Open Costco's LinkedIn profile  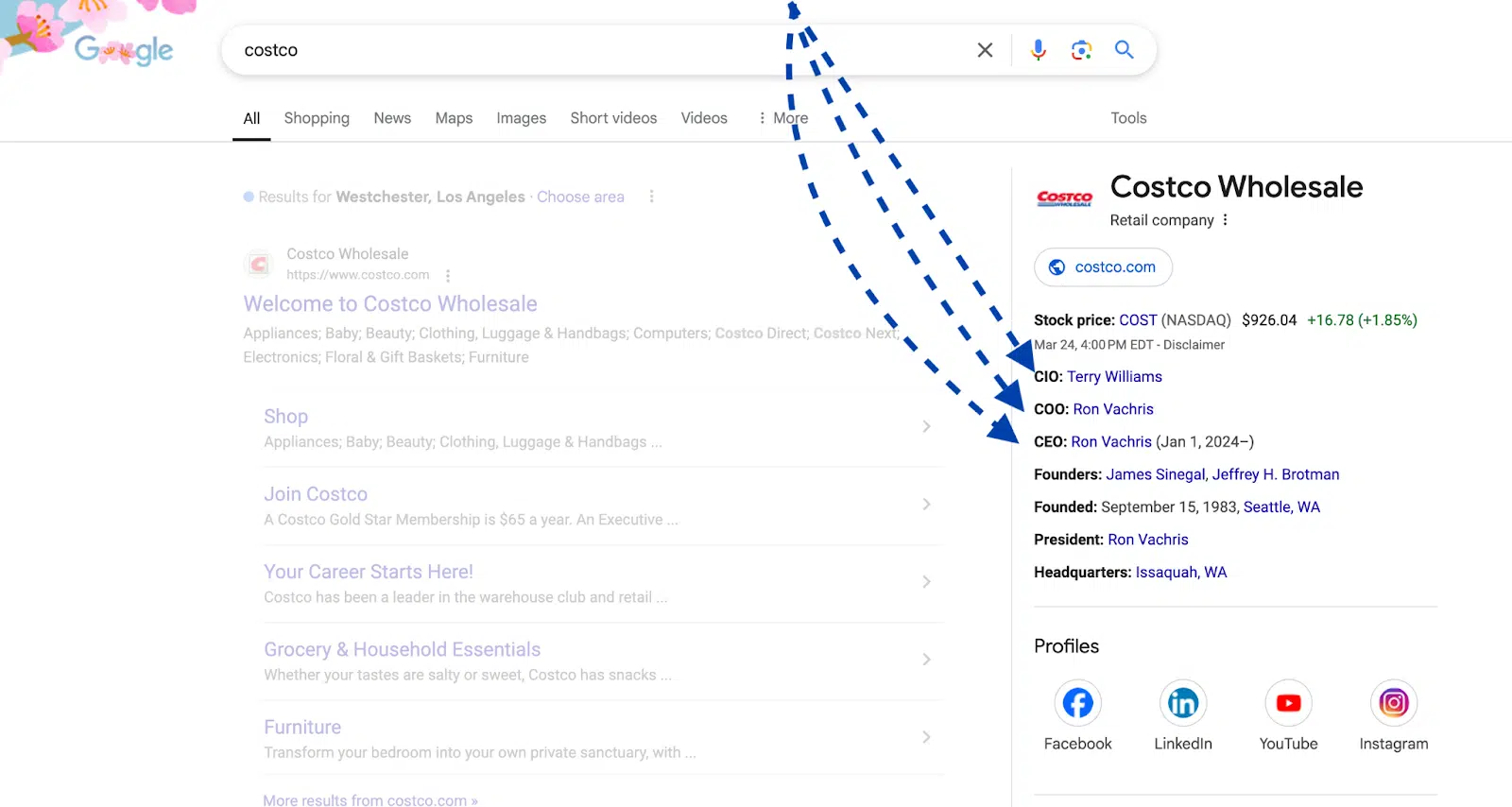tap(1183, 715)
